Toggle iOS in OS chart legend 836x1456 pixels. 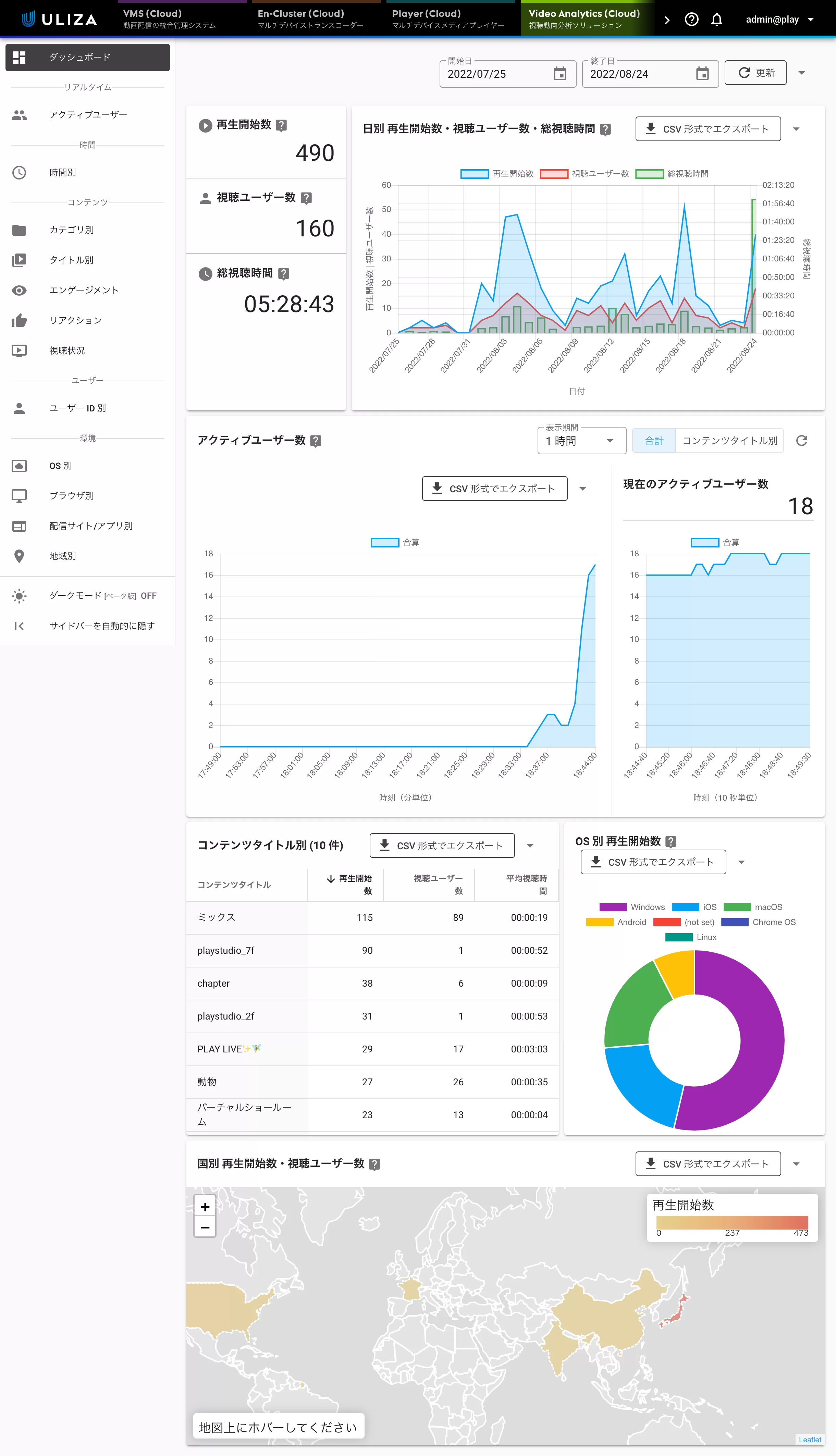[x=694, y=907]
